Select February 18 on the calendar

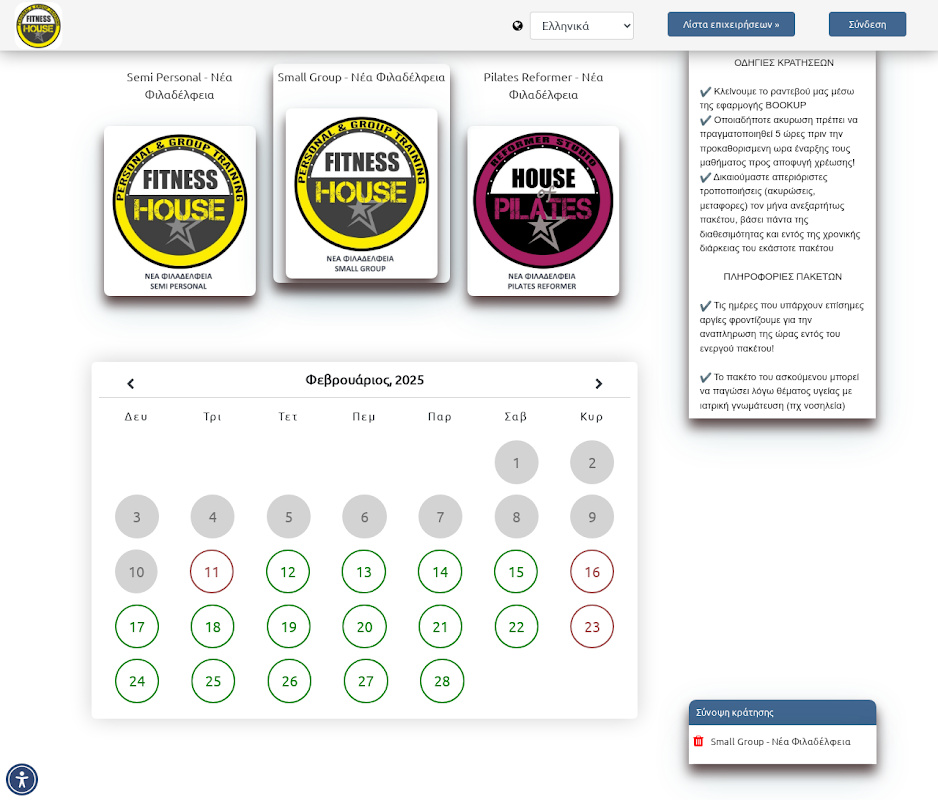coord(212,626)
